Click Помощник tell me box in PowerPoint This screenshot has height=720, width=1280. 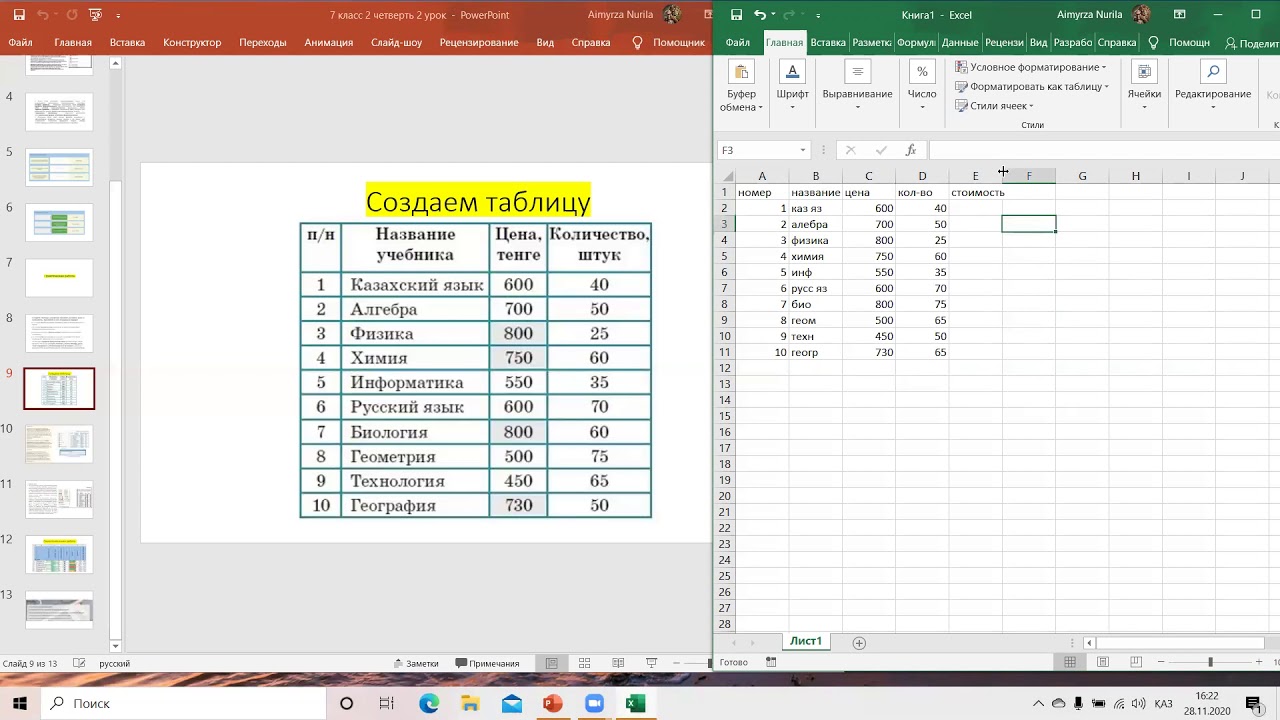point(669,43)
